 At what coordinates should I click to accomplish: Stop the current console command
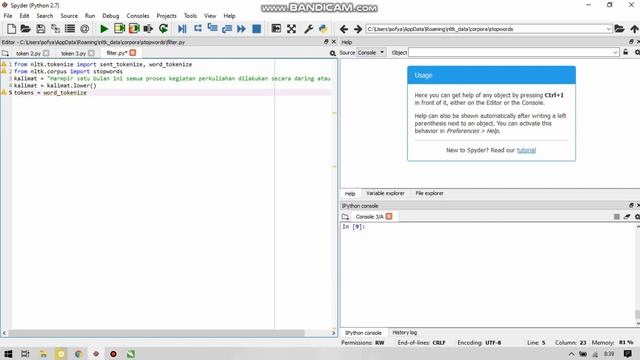click(617, 217)
